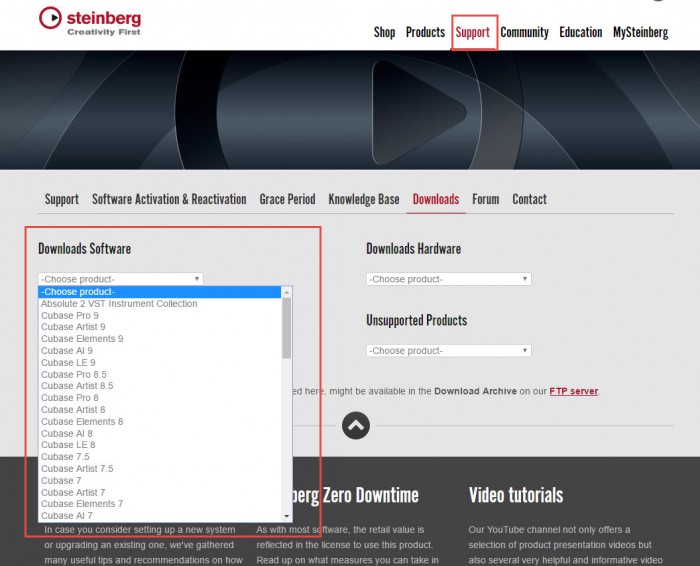Viewport: 700px width, 566px height.
Task: Open Products in the main navigation
Action: (425, 32)
